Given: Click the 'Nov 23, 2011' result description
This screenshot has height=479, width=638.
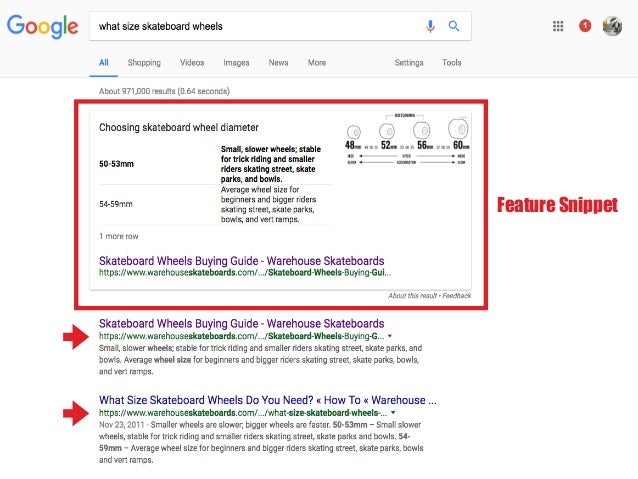Looking at the screenshot, I should click(x=261, y=442).
